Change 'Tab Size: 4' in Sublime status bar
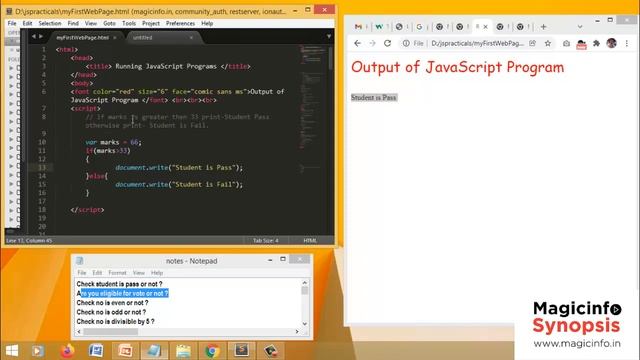Image resolution: width=640 pixels, height=360 pixels. pos(266,240)
